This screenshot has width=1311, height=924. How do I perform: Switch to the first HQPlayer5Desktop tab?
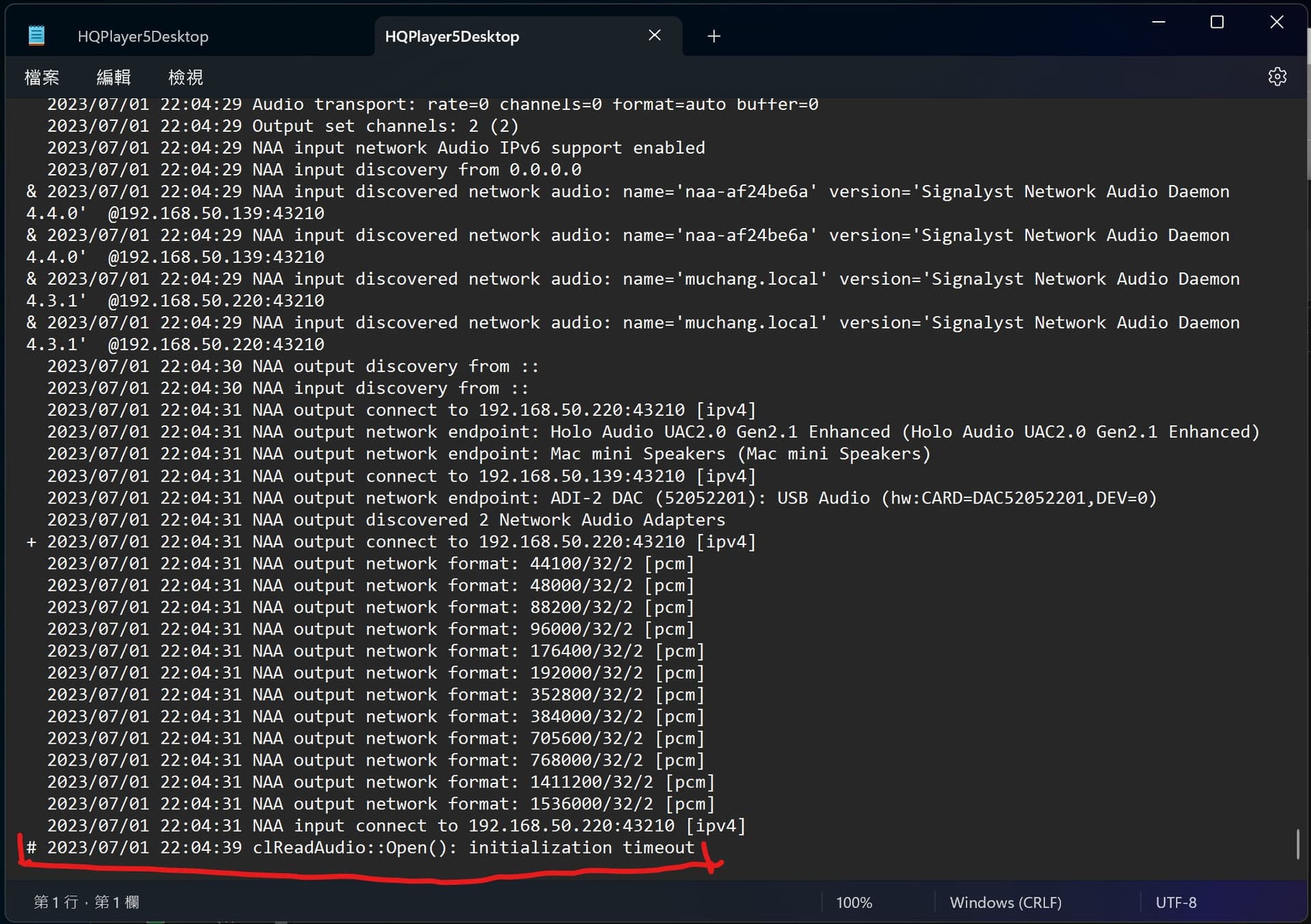(143, 36)
